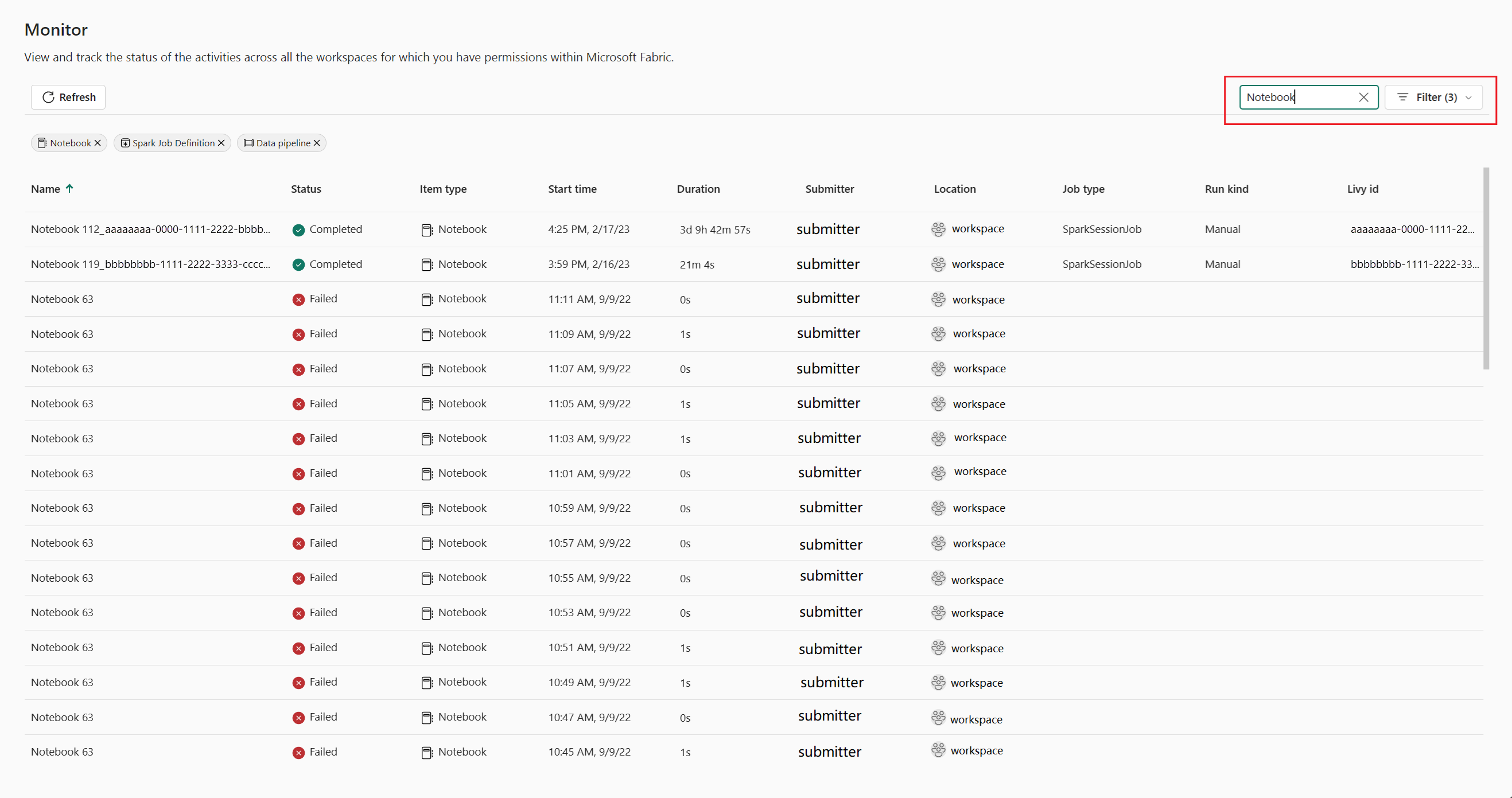Screen dimensions: 1512x798
Task: Clear the Notebook search text
Action: point(1363,98)
